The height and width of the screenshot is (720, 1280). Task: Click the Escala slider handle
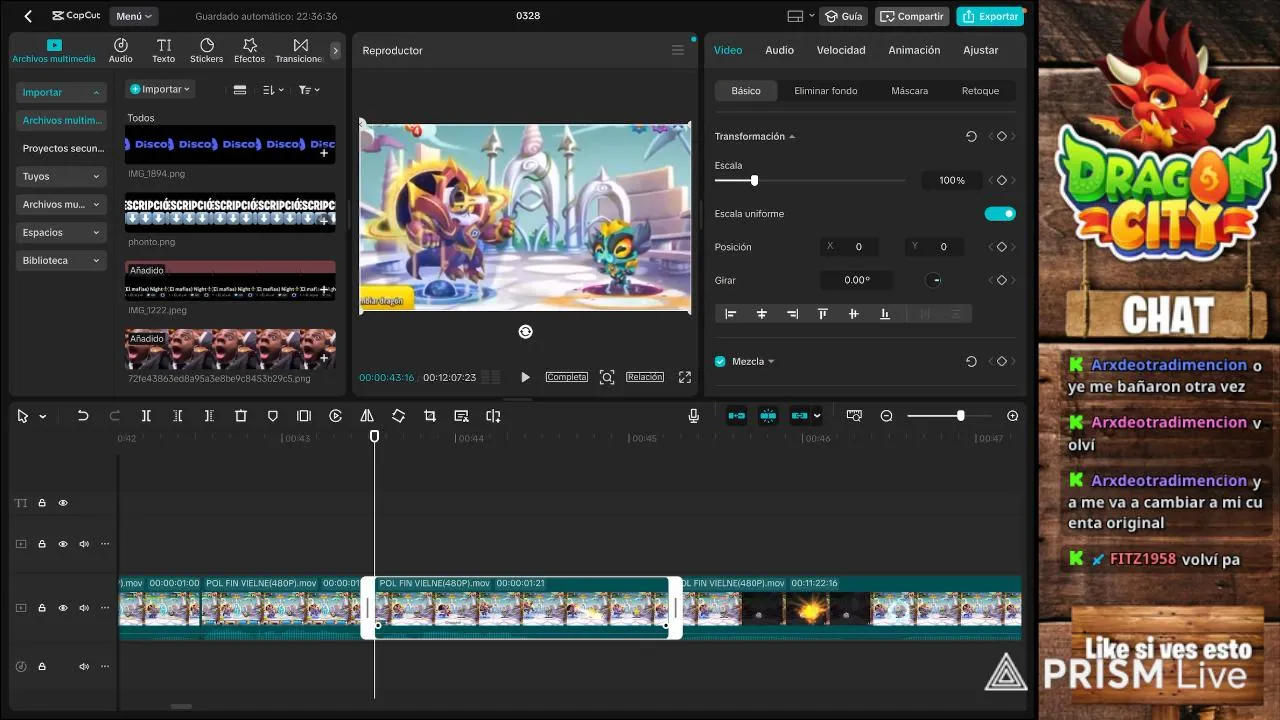pyautogui.click(x=754, y=180)
